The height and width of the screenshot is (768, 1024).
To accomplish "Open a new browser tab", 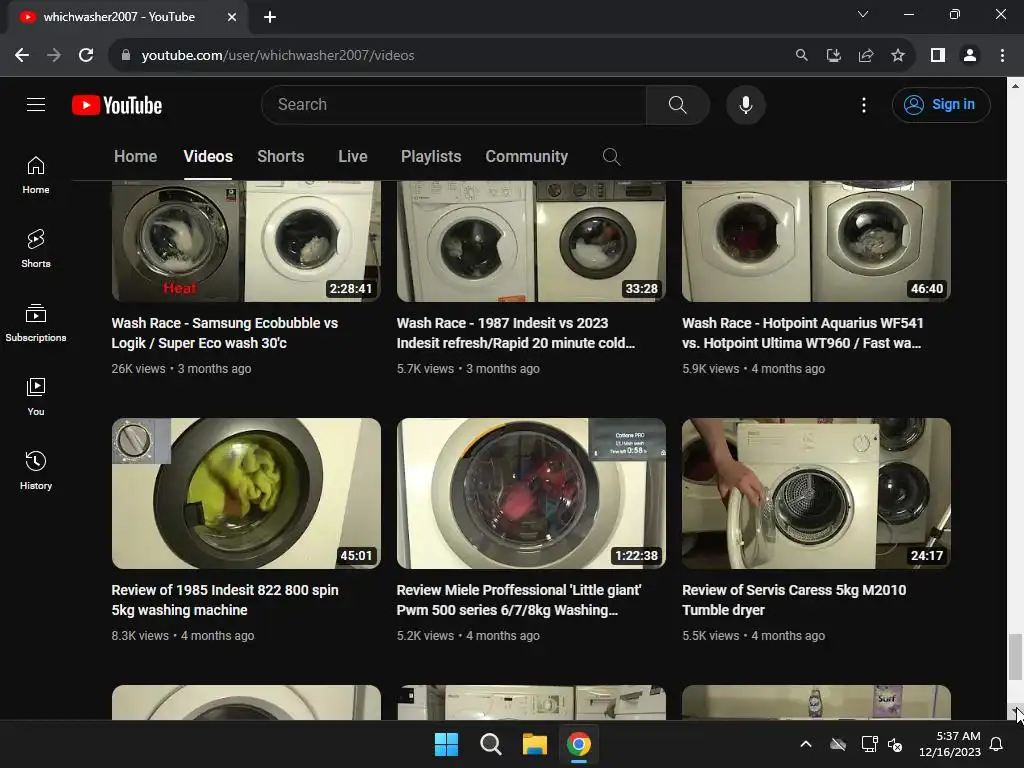I will [270, 17].
